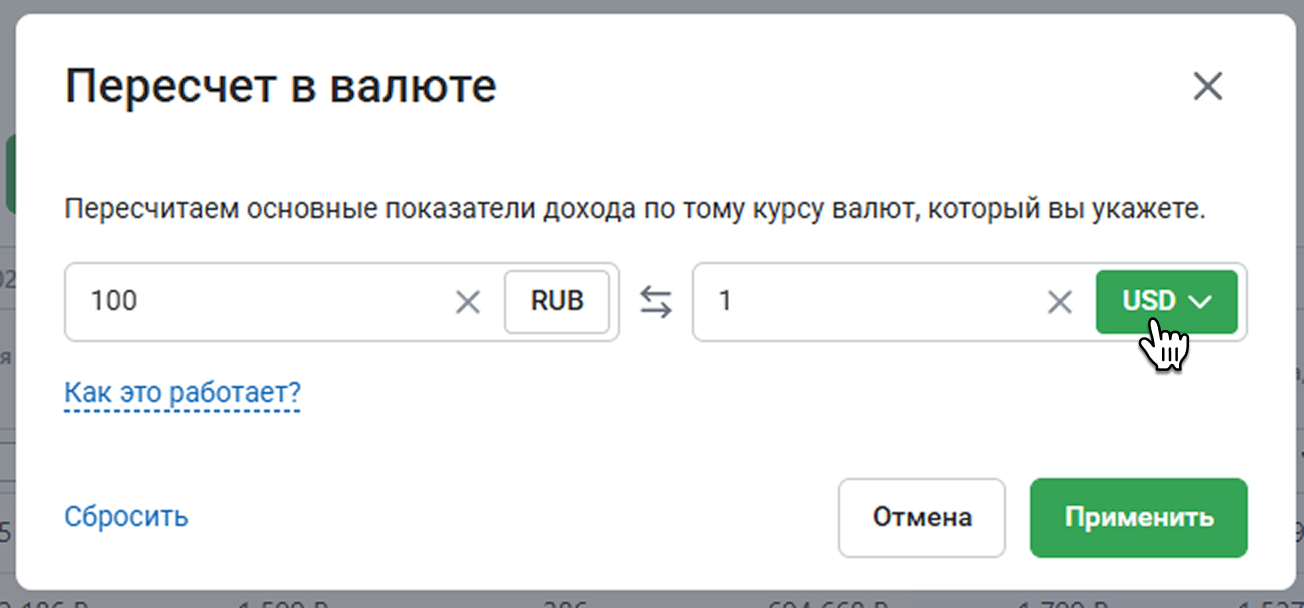Click the chevron arrow beside USD

pyautogui.click(x=1200, y=301)
